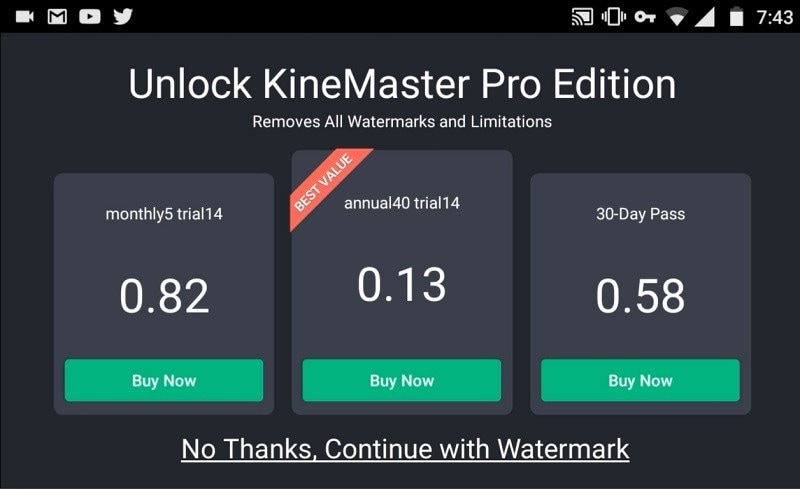Buy the monthly5 trial14 plan
The width and height of the screenshot is (800, 490).
pos(164,380)
